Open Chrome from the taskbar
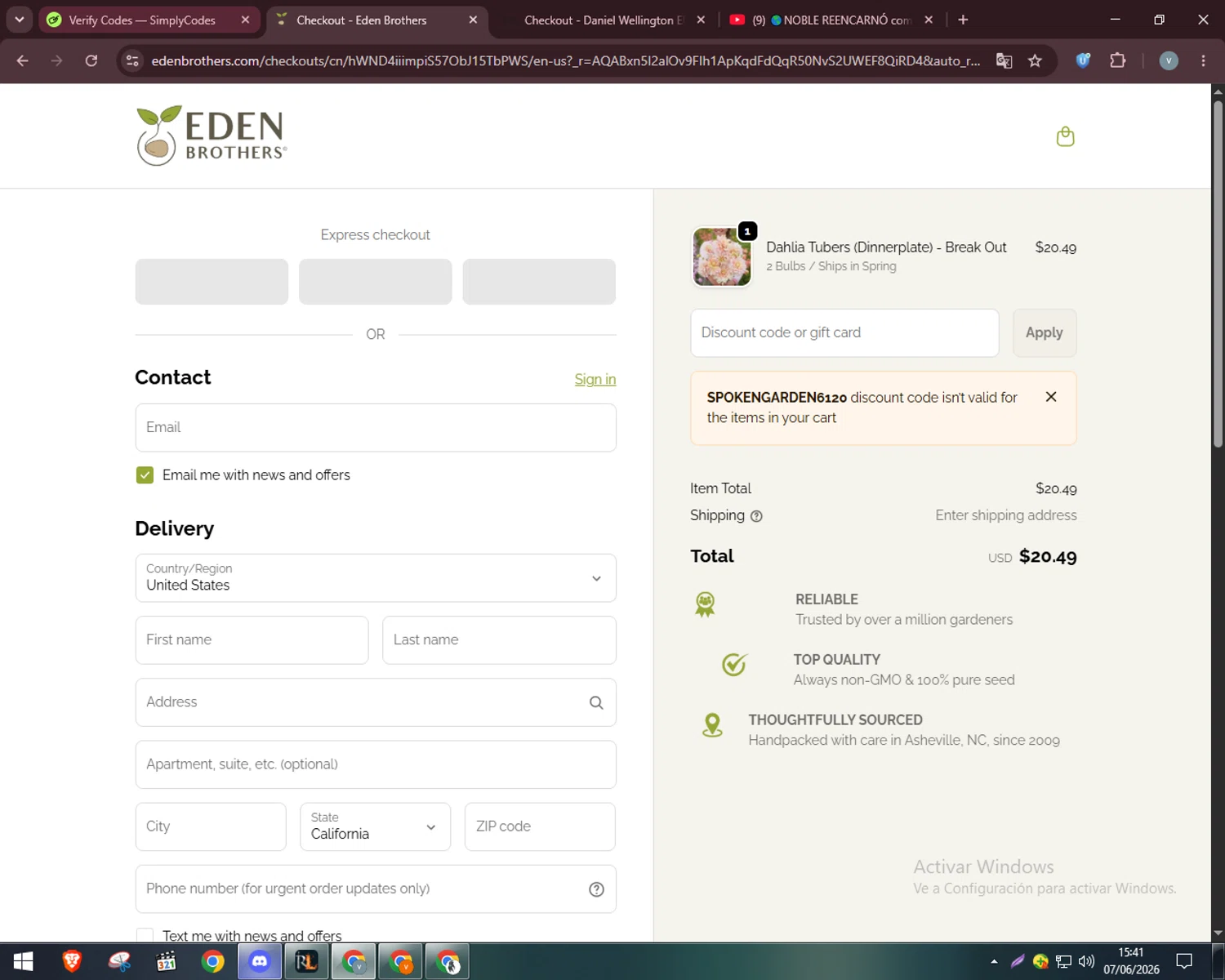 click(212, 962)
